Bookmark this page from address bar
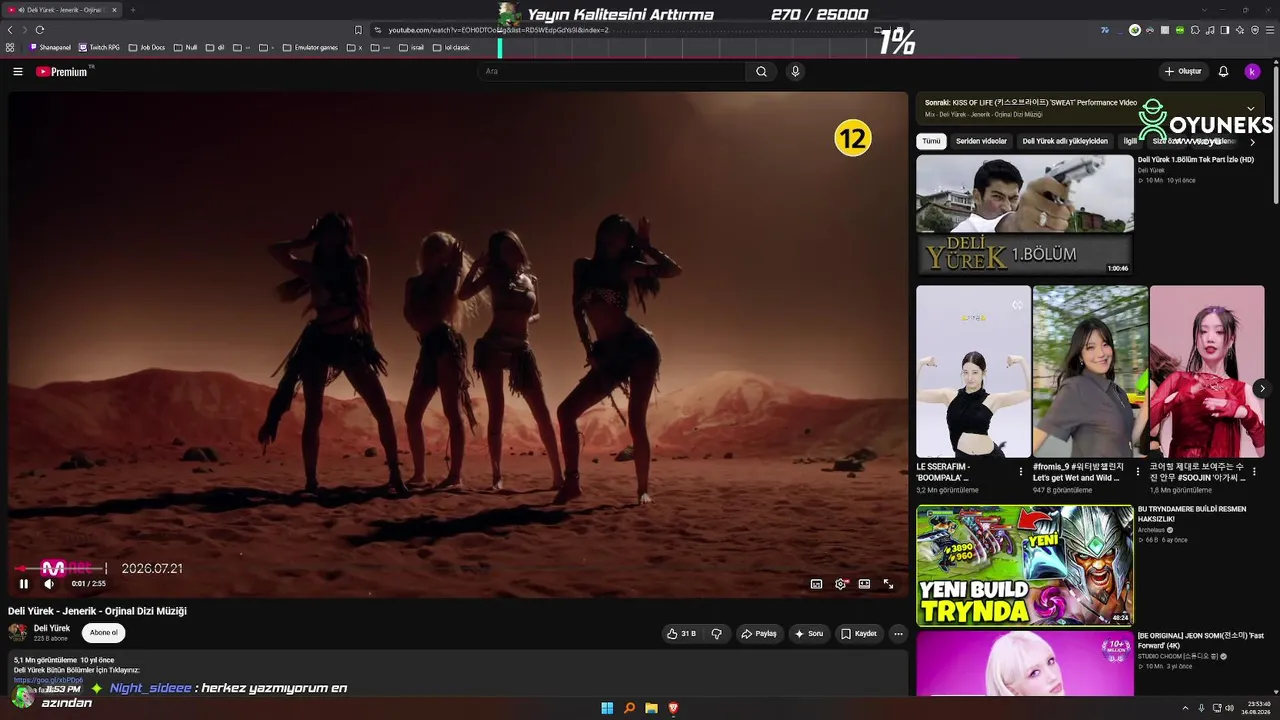The height and width of the screenshot is (720, 1280). pyautogui.click(x=358, y=30)
